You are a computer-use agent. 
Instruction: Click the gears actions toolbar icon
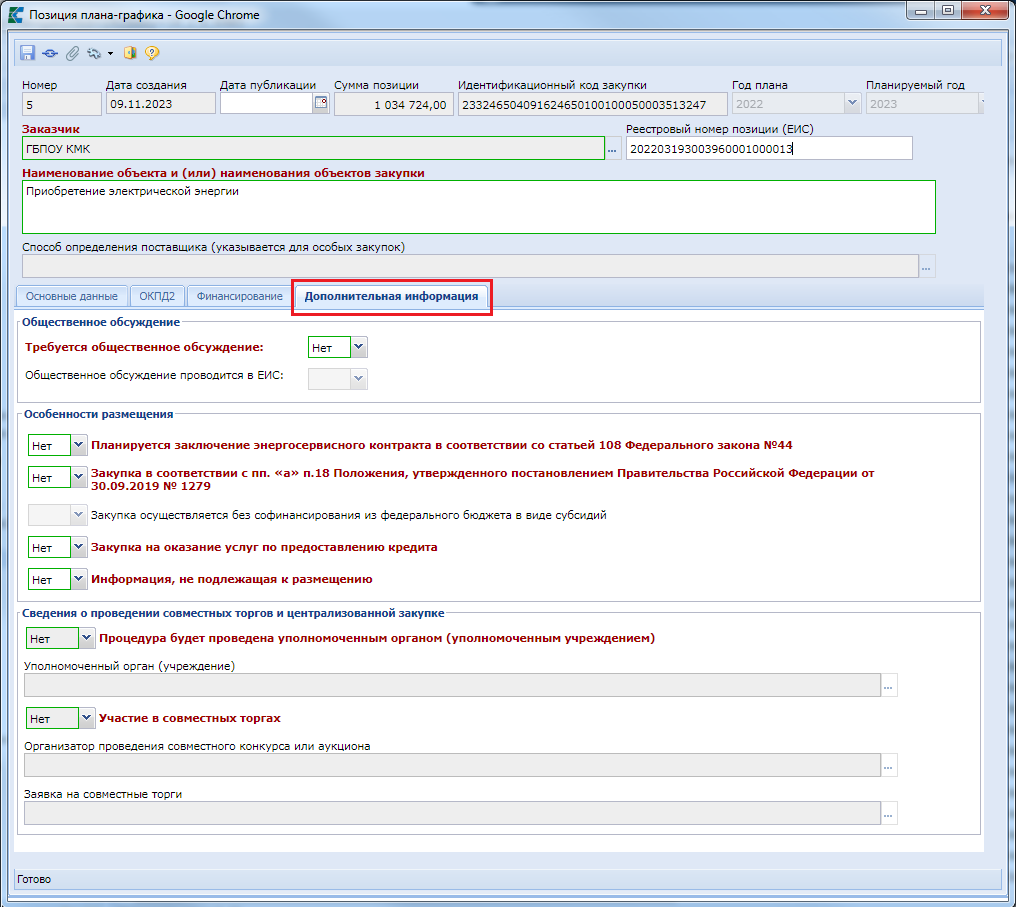pyautogui.click(x=94, y=53)
